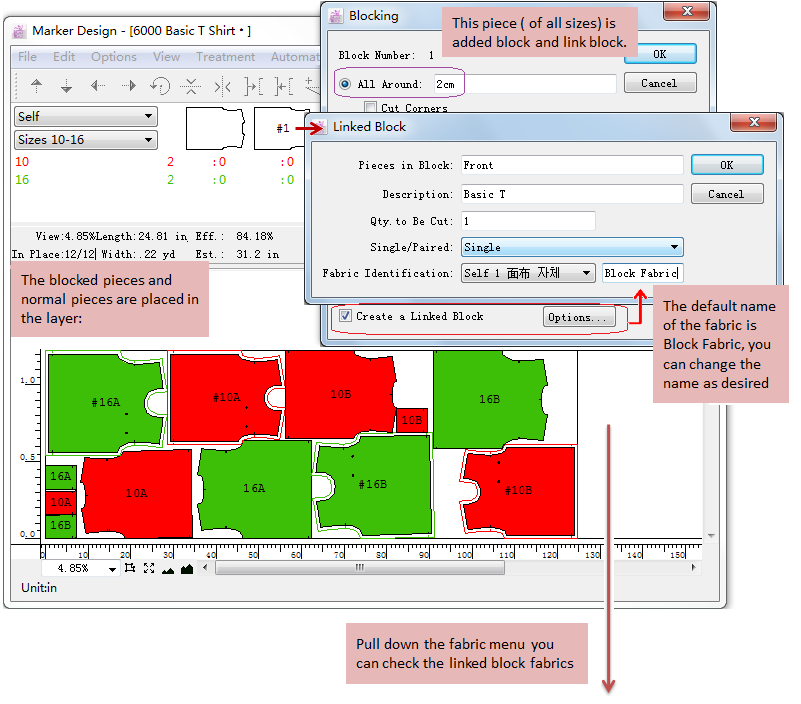Open the Single/Paired dropdown
The height and width of the screenshot is (704, 801).
click(571, 247)
